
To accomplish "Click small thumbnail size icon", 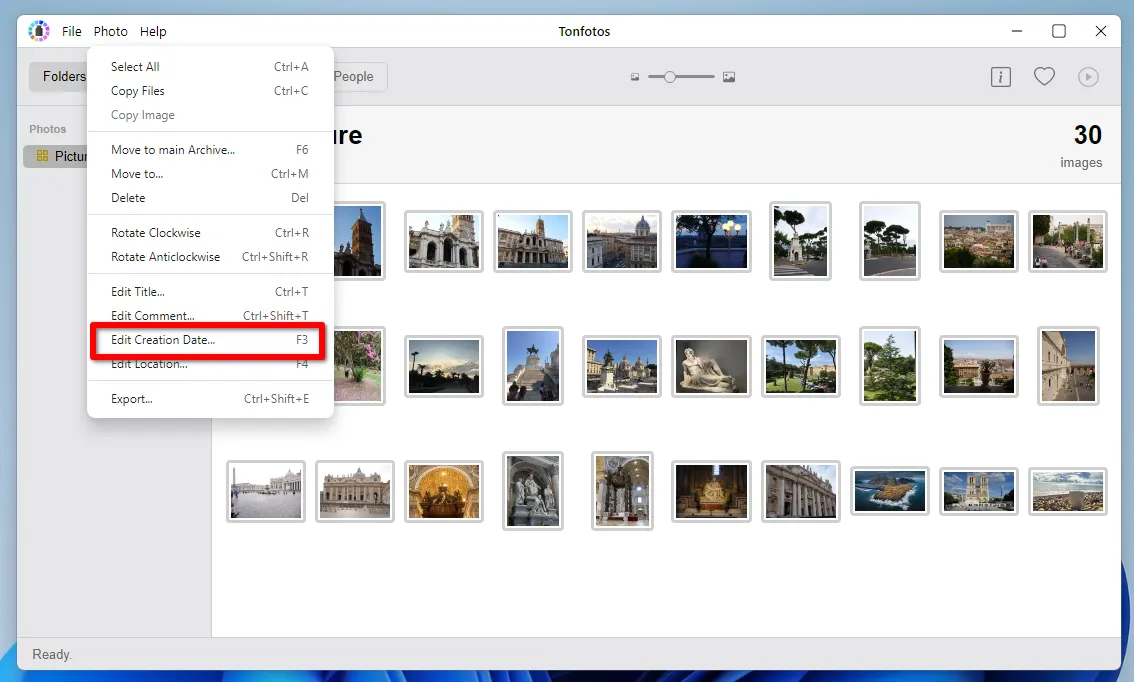I will (635, 77).
